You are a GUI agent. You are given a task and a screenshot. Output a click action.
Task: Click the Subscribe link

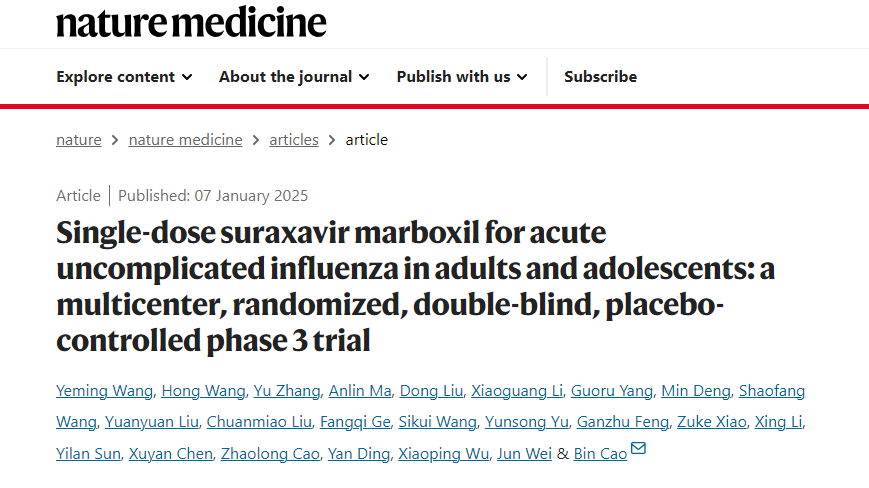[x=600, y=76]
